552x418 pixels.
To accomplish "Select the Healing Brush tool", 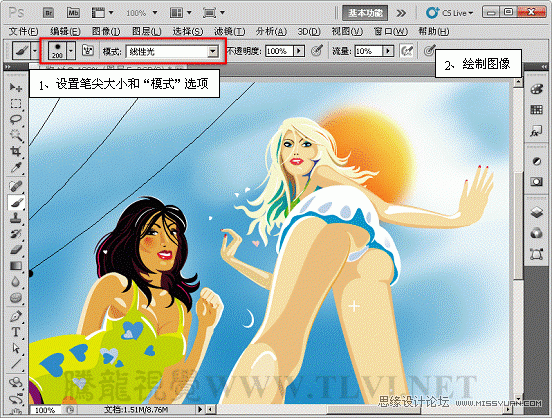I will pos(16,186).
